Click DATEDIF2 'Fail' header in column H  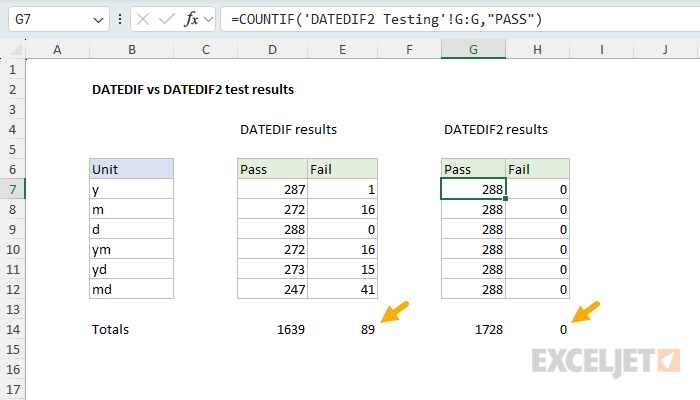pos(538,169)
